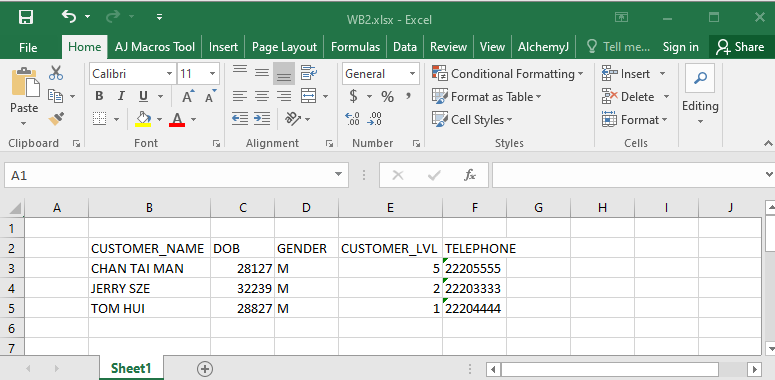
Task: Switch to the AJ Macros Tool tab
Action: (155, 47)
